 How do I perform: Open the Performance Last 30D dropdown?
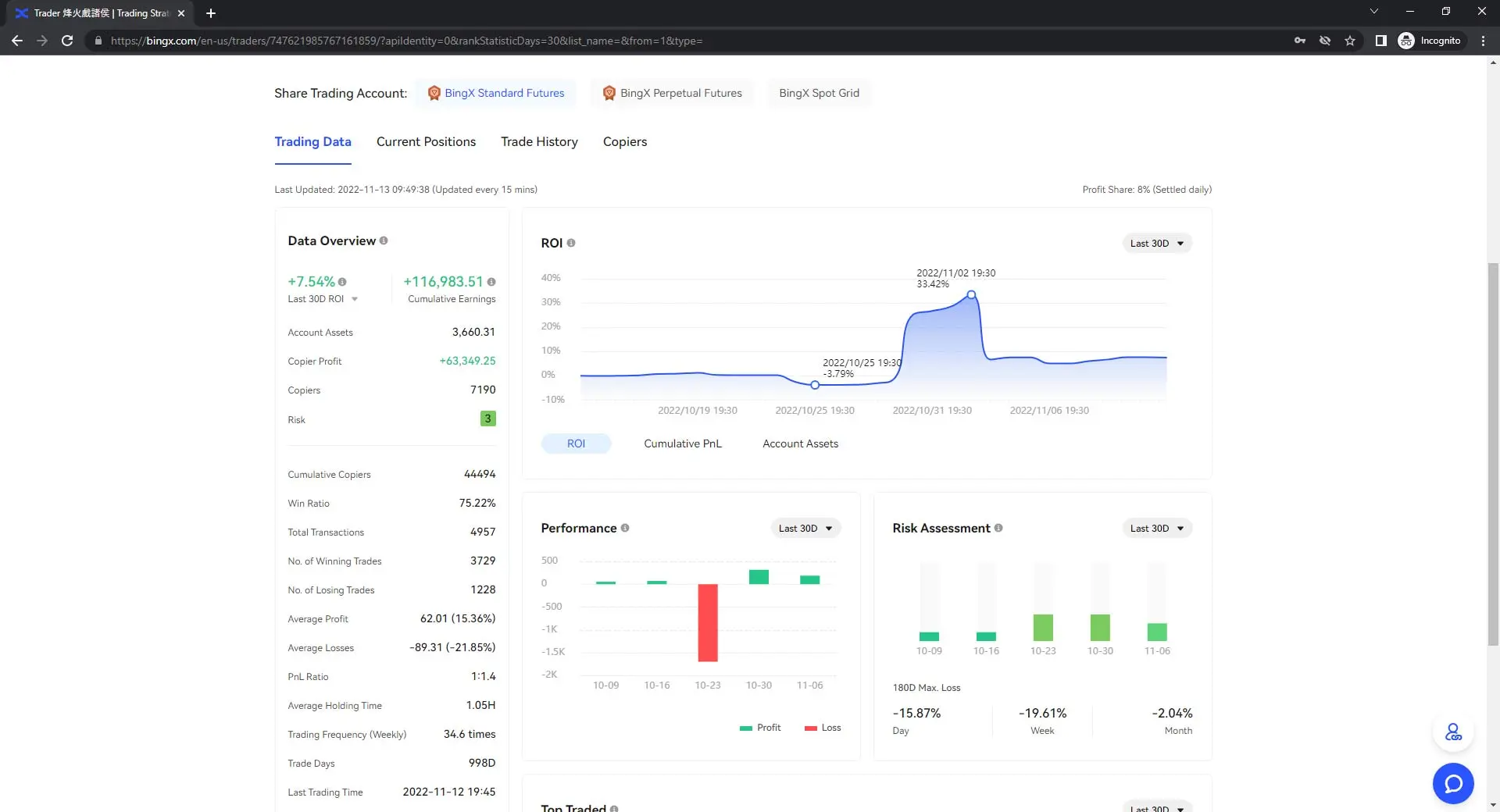pyautogui.click(x=805, y=528)
